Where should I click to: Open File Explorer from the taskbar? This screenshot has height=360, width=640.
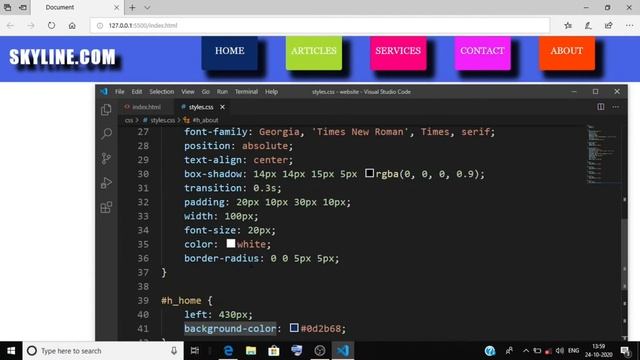coord(251,351)
